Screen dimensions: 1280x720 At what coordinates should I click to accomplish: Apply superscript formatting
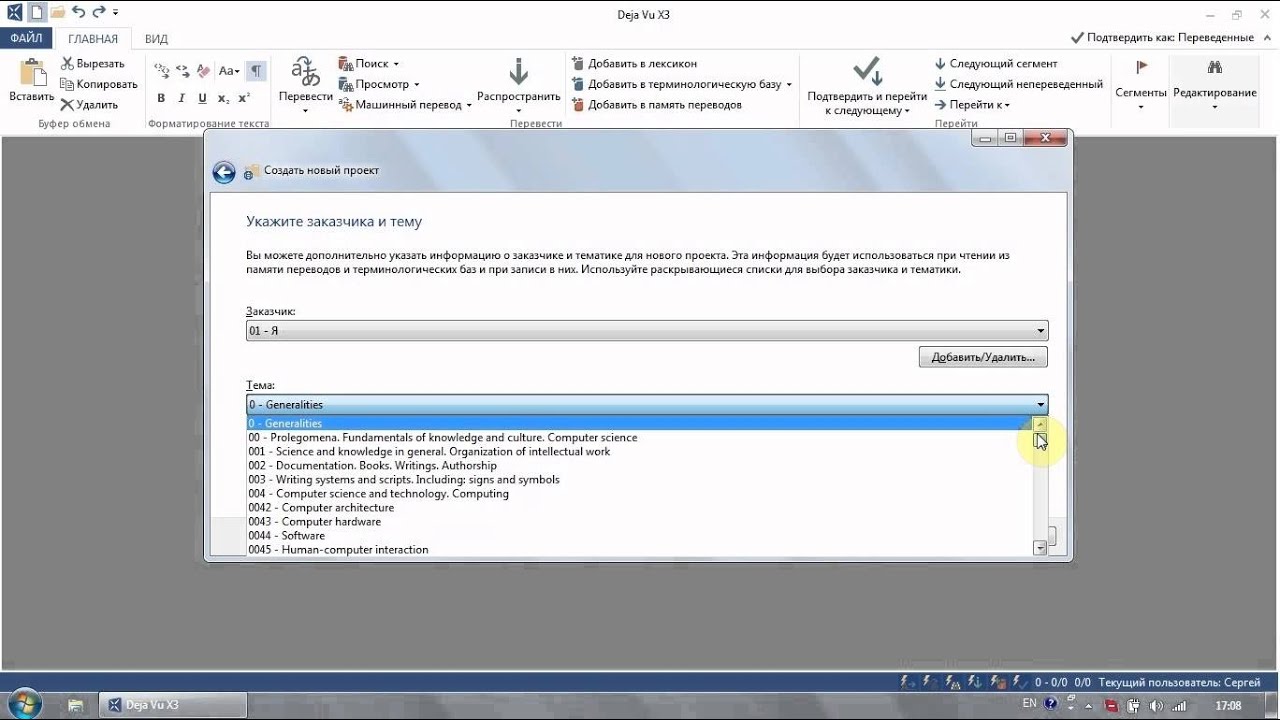(x=244, y=98)
